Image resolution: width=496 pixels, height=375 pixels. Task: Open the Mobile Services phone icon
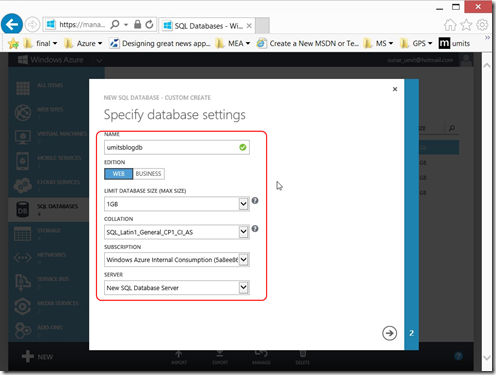(x=22, y=161)
